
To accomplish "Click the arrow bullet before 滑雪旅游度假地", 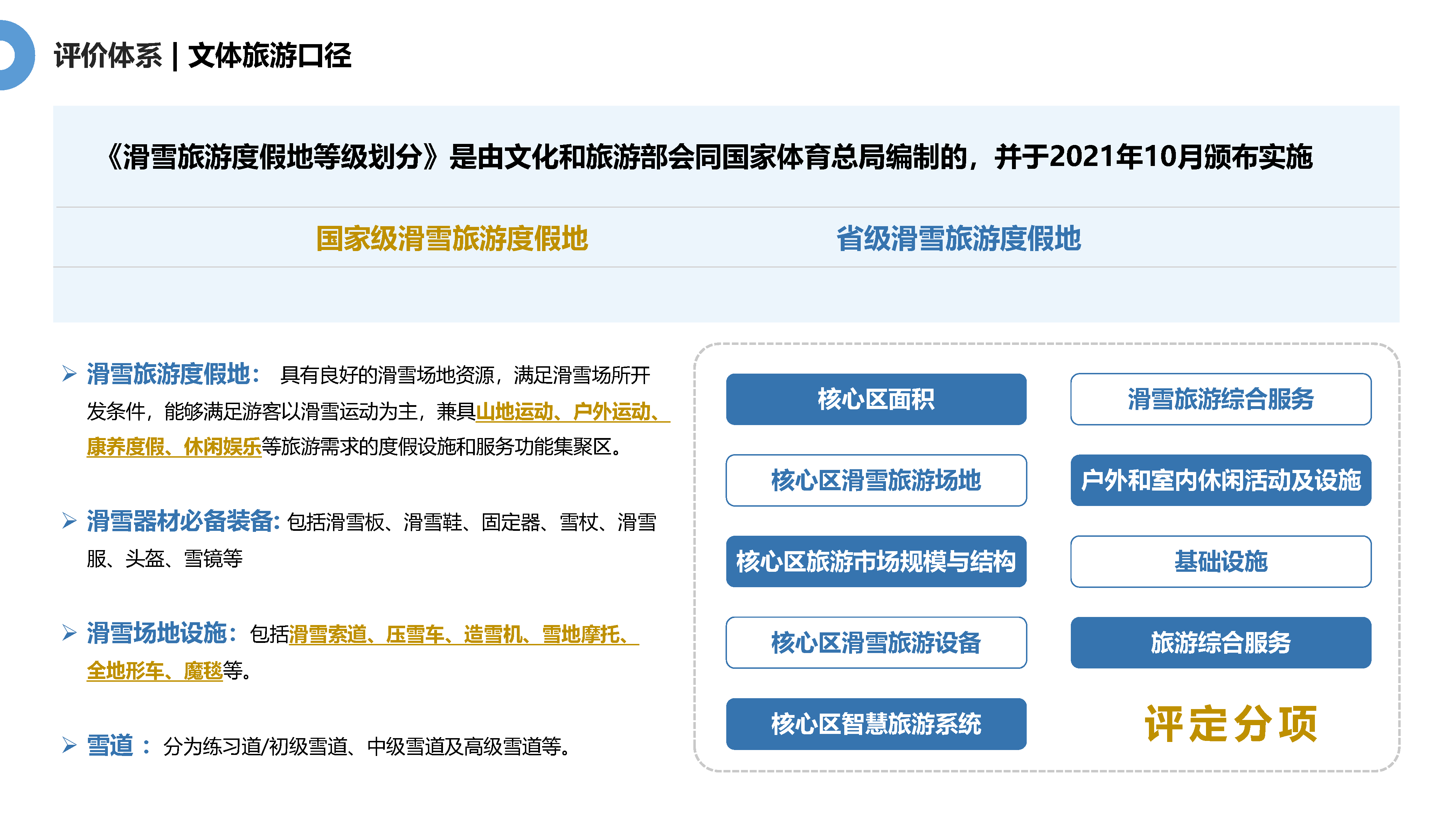I will click(69, 374).
